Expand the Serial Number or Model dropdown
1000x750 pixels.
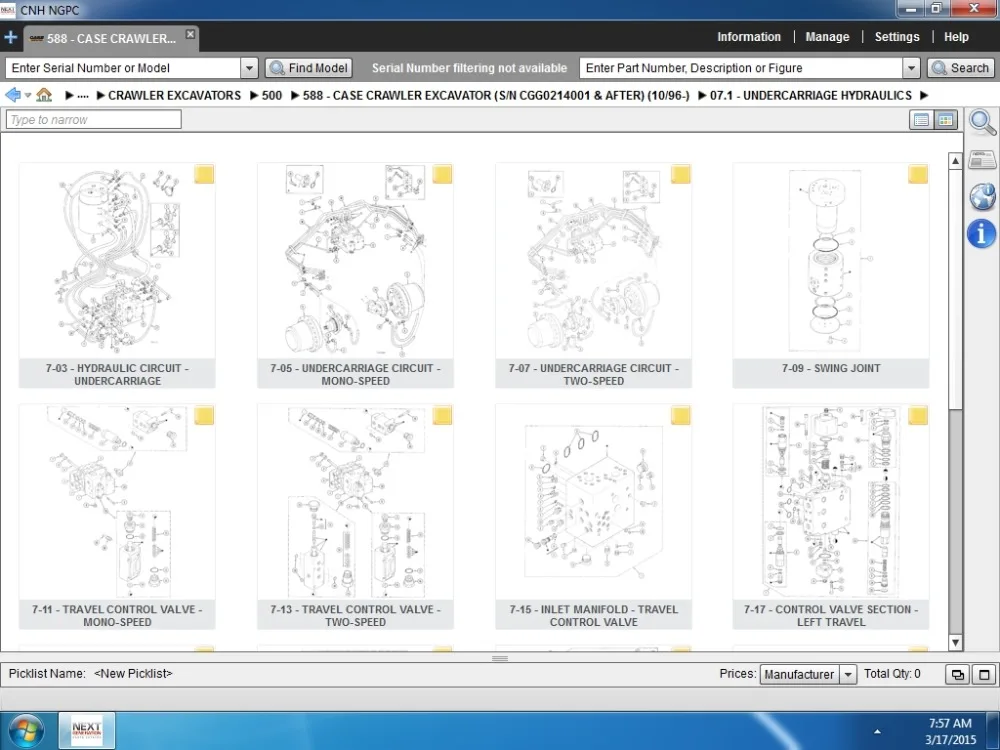249,68
